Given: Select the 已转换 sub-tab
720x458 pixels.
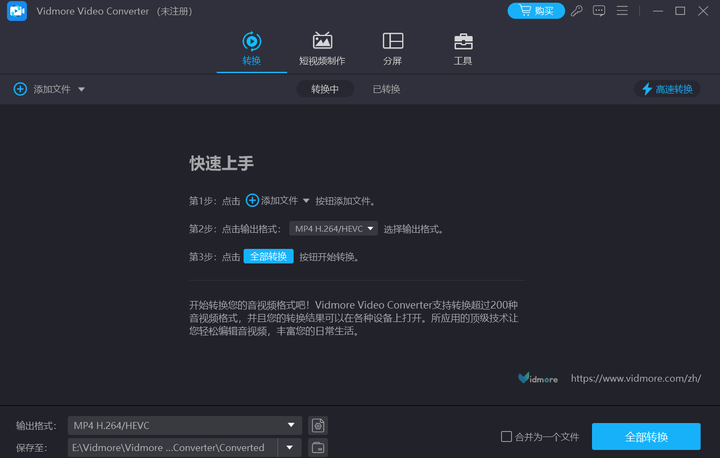Looking at the screenshot, I should point(386,89).
